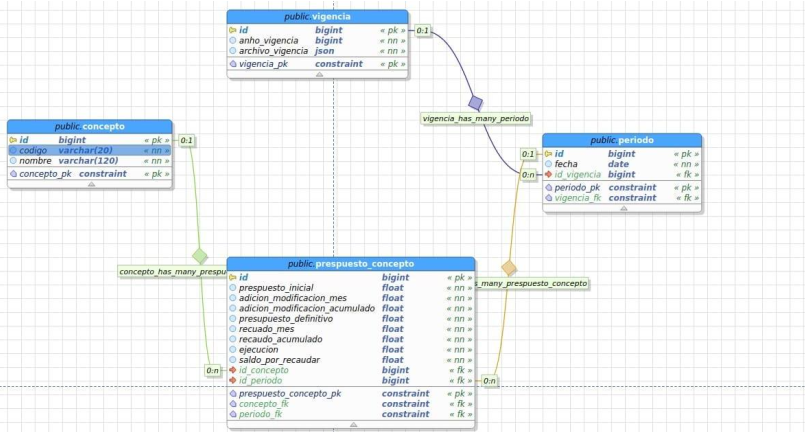Click the column icon beside fecha

click(548, 164)
